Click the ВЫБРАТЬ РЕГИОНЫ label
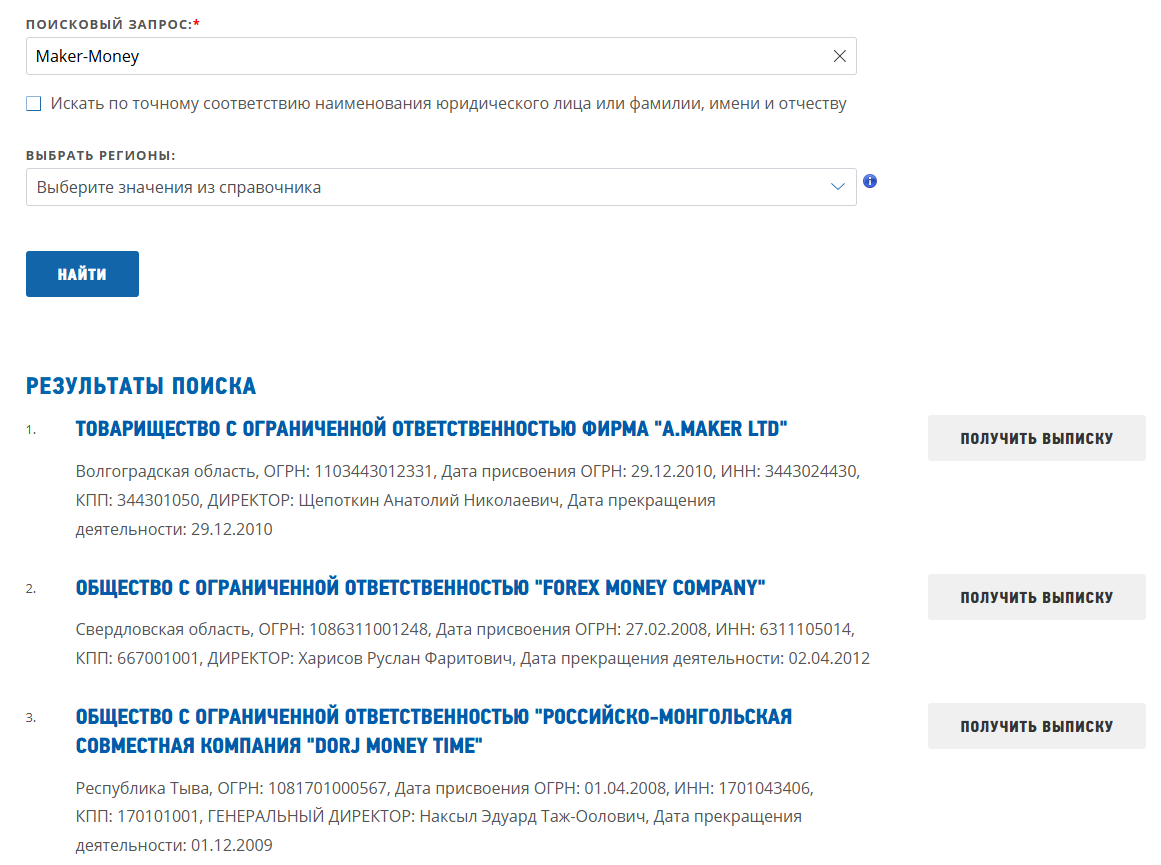Screen dimensions: 1161x865 tap(101, 156)
